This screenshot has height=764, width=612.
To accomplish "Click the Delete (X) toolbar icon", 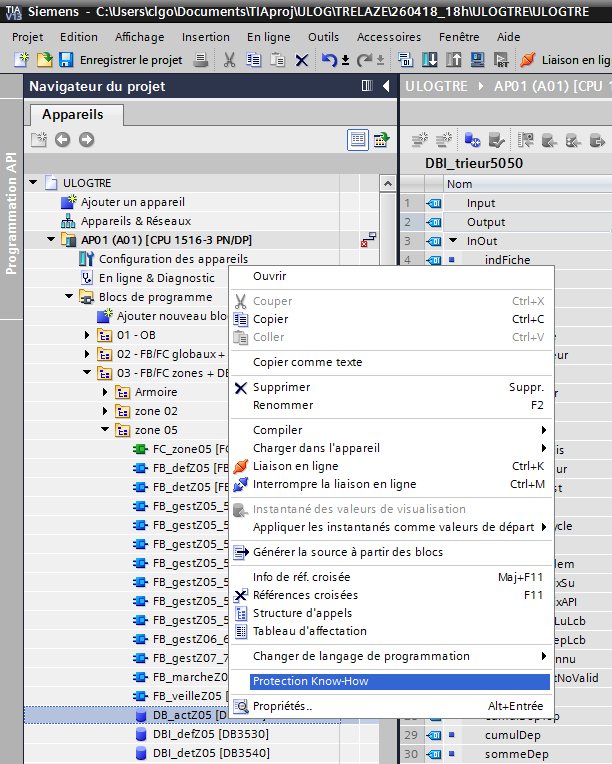I will [301, 60].
